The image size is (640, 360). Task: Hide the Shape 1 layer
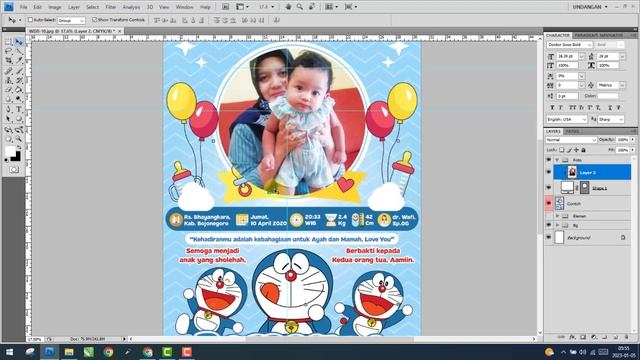click(549, 188)
